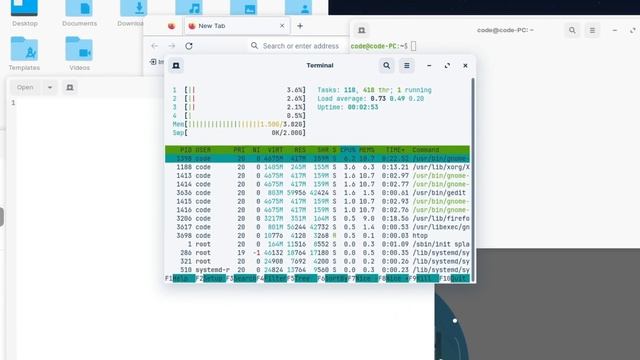Open search in code@code-PC terminal
Image resolution: width=640 pixels, height=360 pixels.
click(x=572, y=30)
